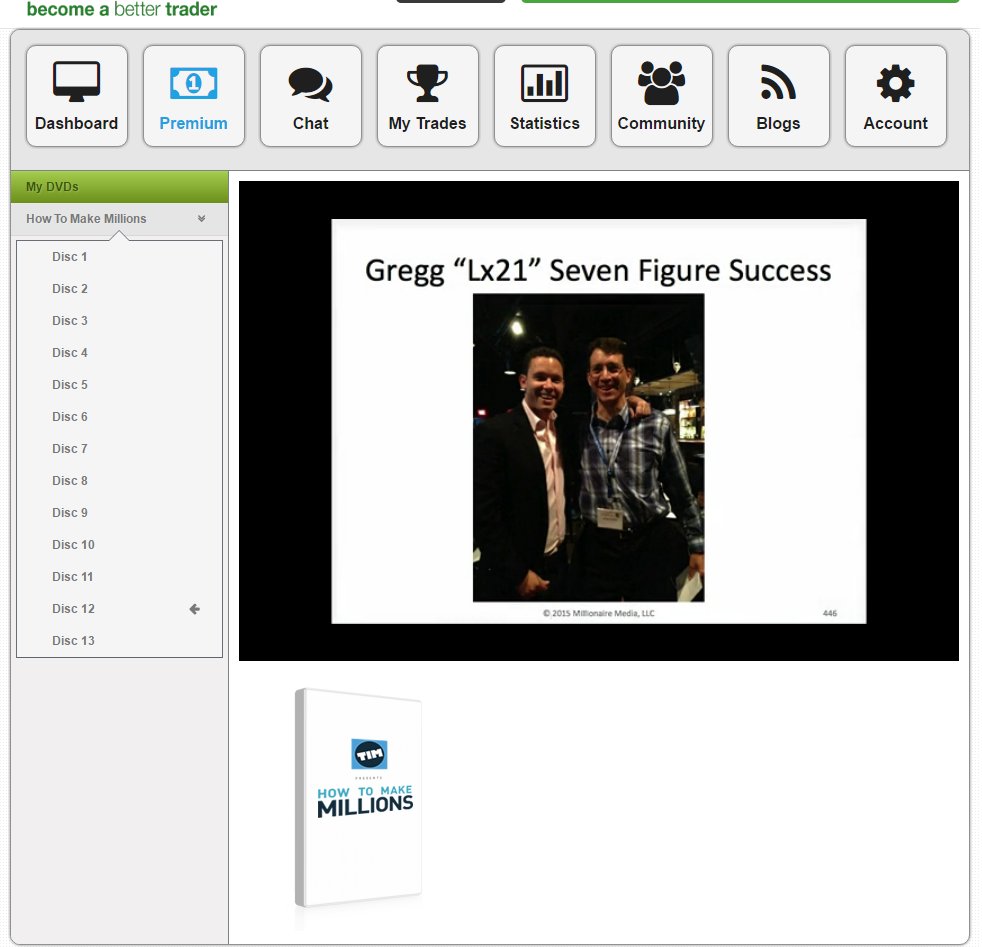Open Disc 6
982x947 pixels.
(x=70, y=417)
